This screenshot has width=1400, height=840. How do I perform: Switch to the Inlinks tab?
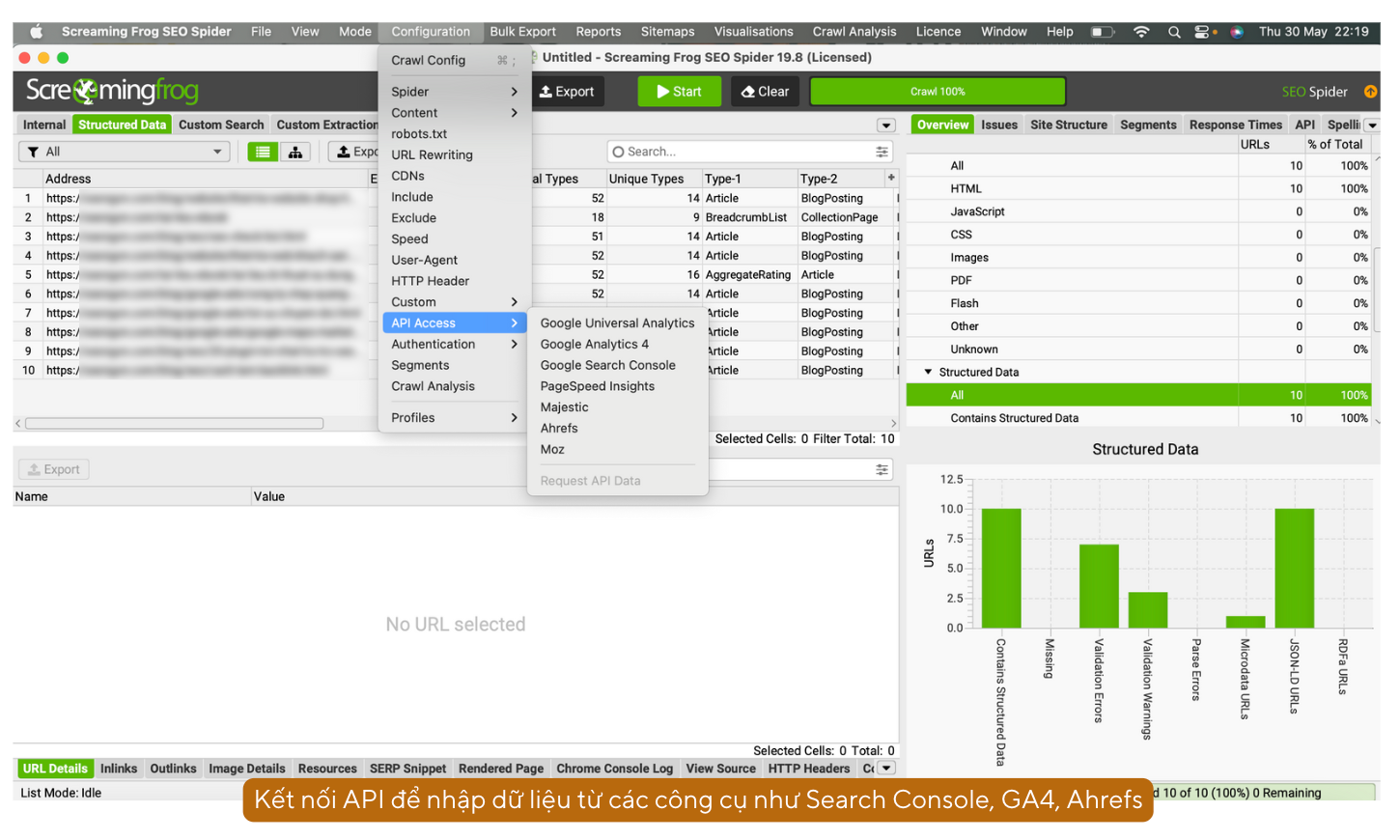click(x=119, y=769)
